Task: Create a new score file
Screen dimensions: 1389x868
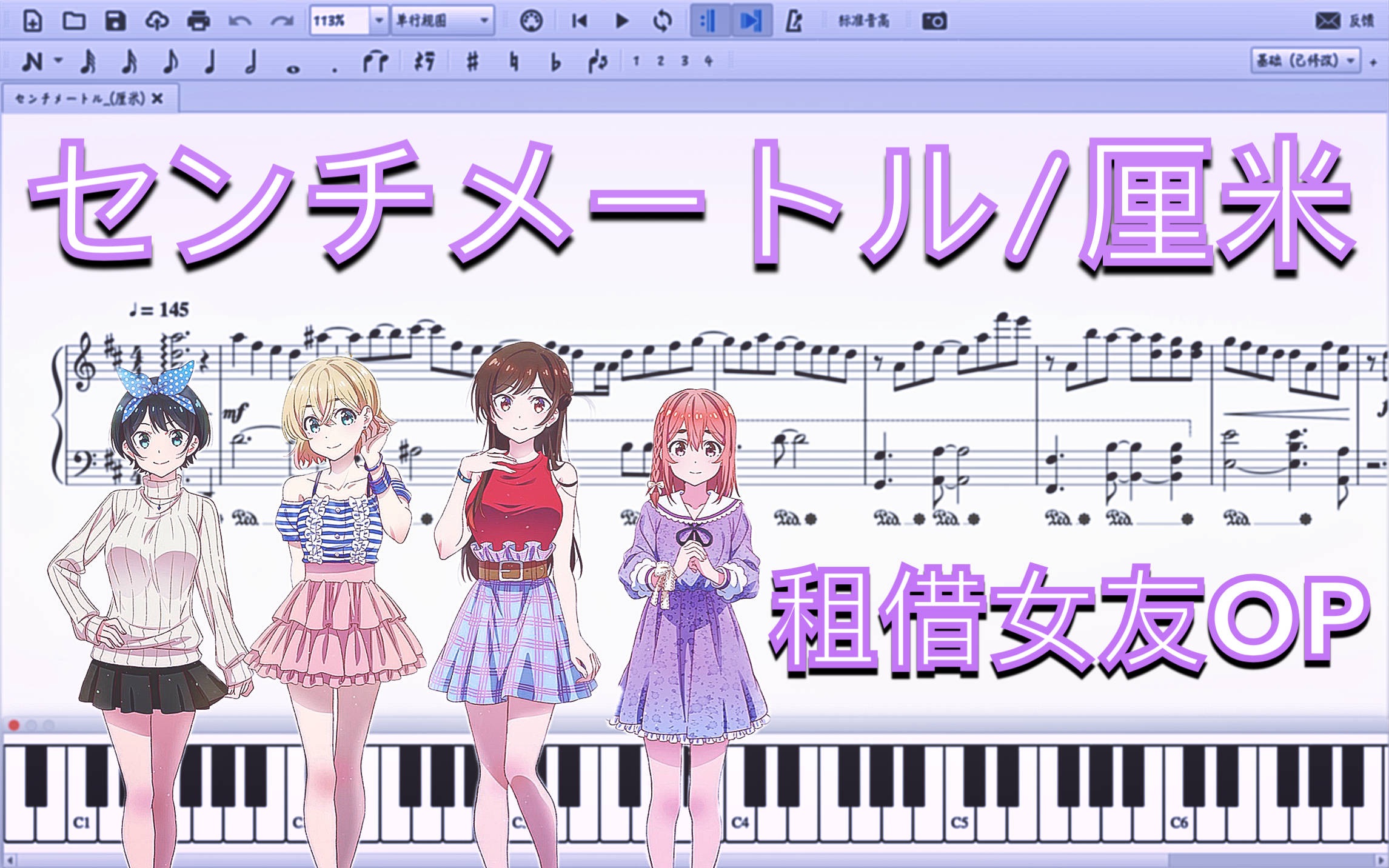Action: tap(32, 21)
